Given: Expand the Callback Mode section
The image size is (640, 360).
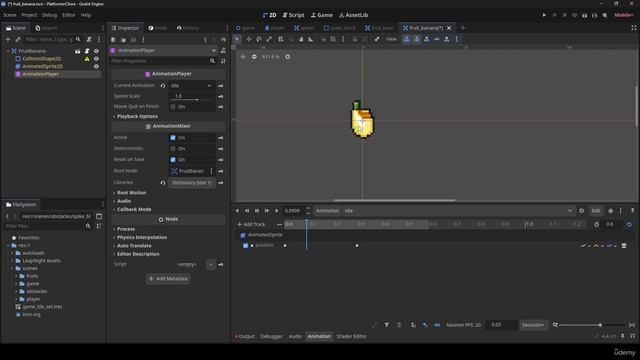Looking at the screenshot, I should point(134,209).
